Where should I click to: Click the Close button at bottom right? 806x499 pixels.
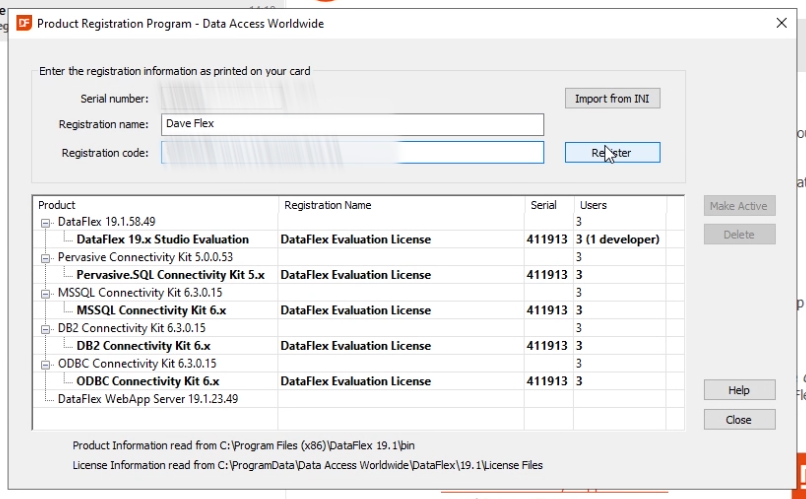[x=739, y=420]
